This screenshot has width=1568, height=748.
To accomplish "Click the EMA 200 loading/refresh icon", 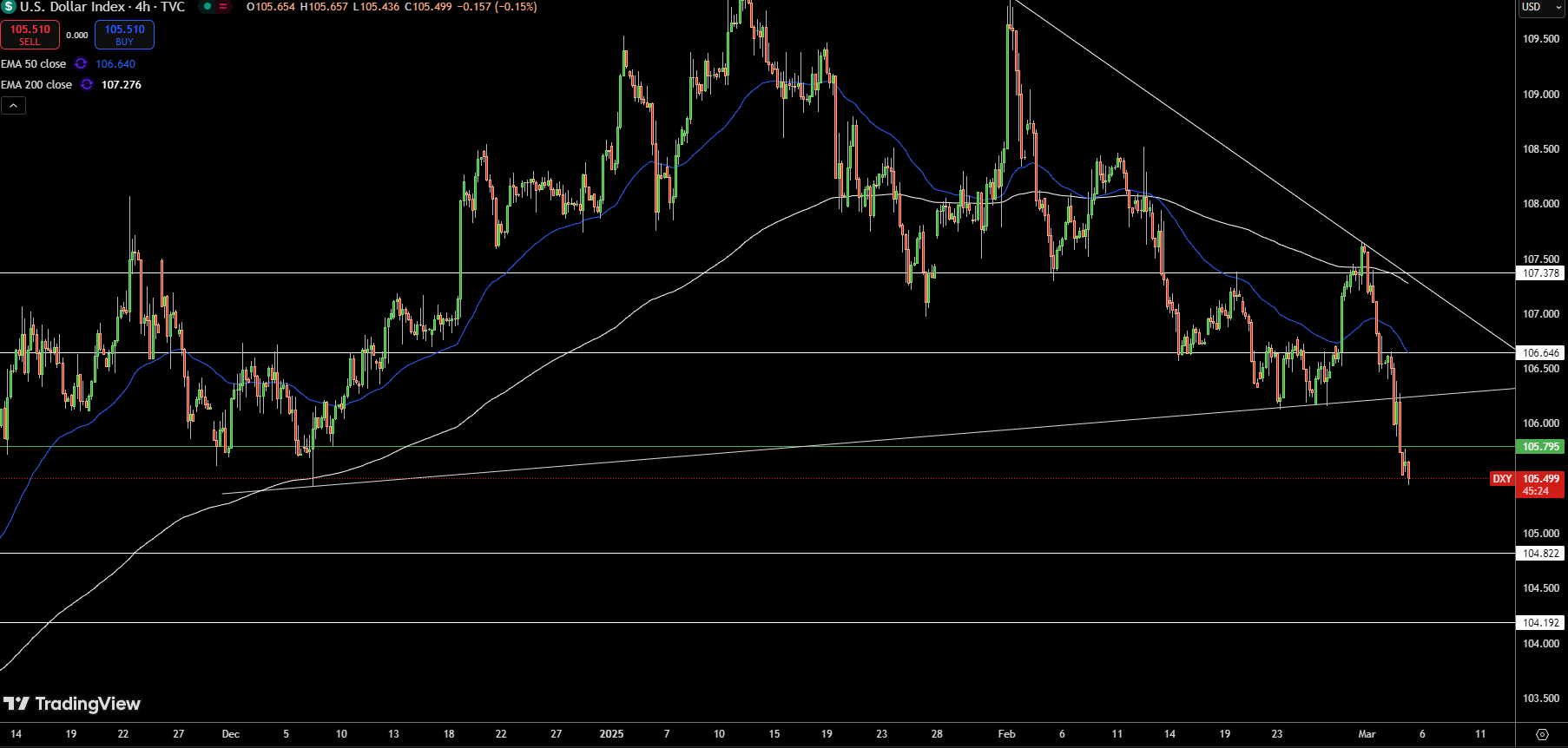I will click(x=87, y=85).
